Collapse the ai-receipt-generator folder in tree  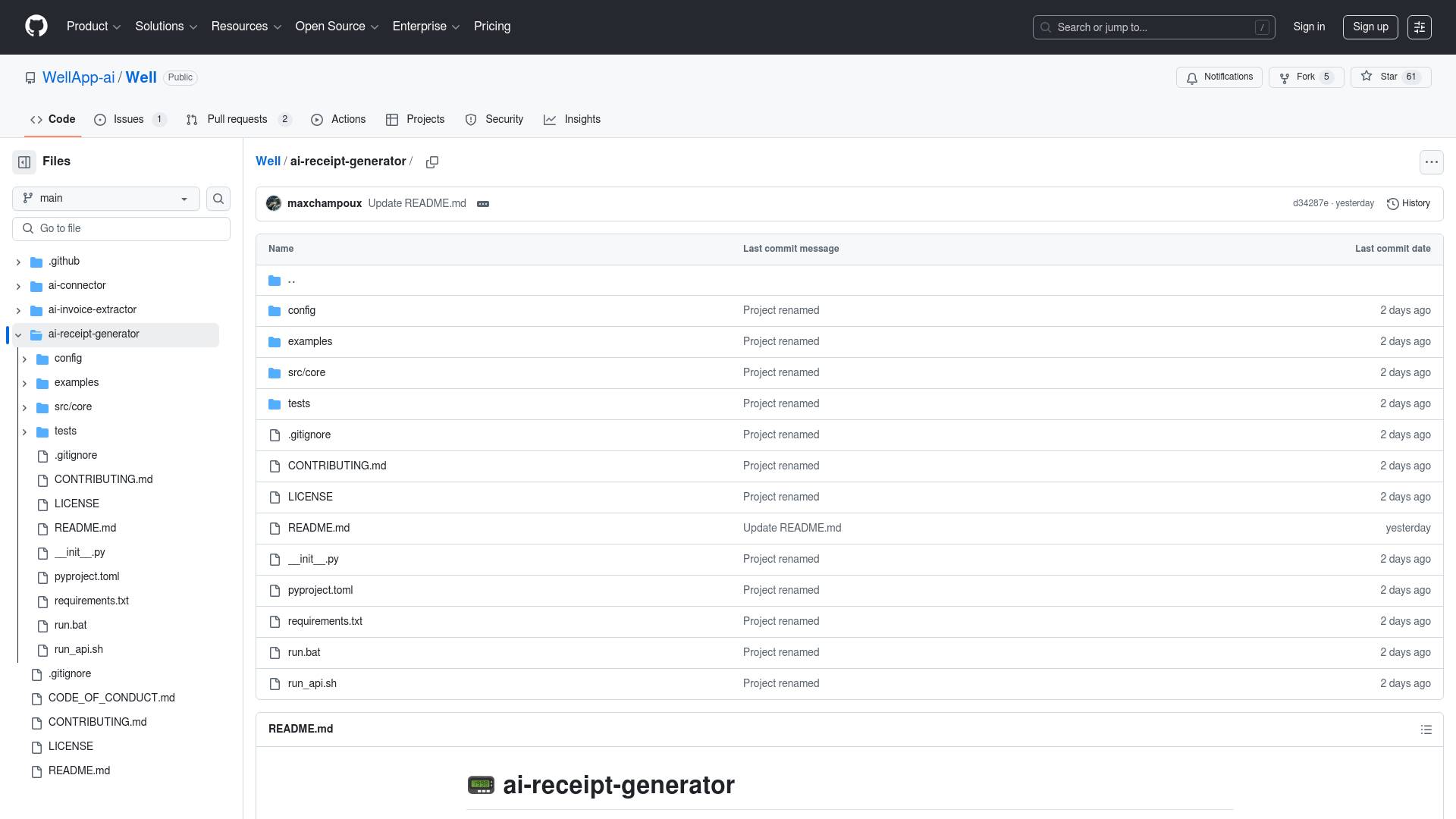pos(18,334)
